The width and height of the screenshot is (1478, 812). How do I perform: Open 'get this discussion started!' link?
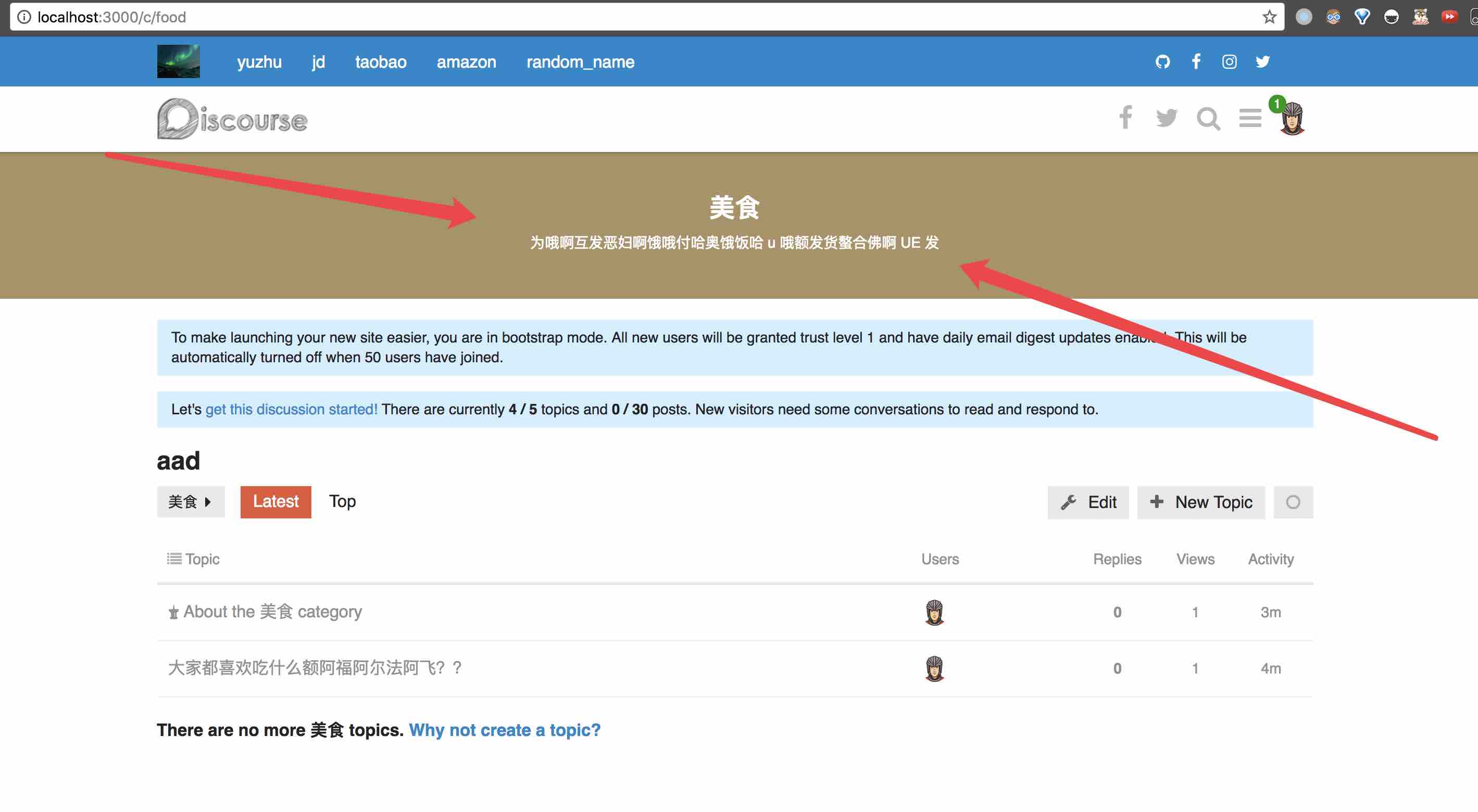point(291,410)
